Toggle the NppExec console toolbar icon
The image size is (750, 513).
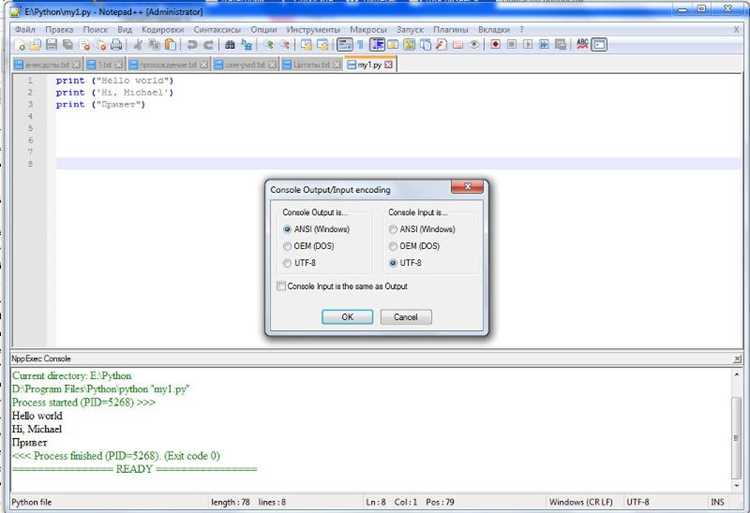point(599,44)
